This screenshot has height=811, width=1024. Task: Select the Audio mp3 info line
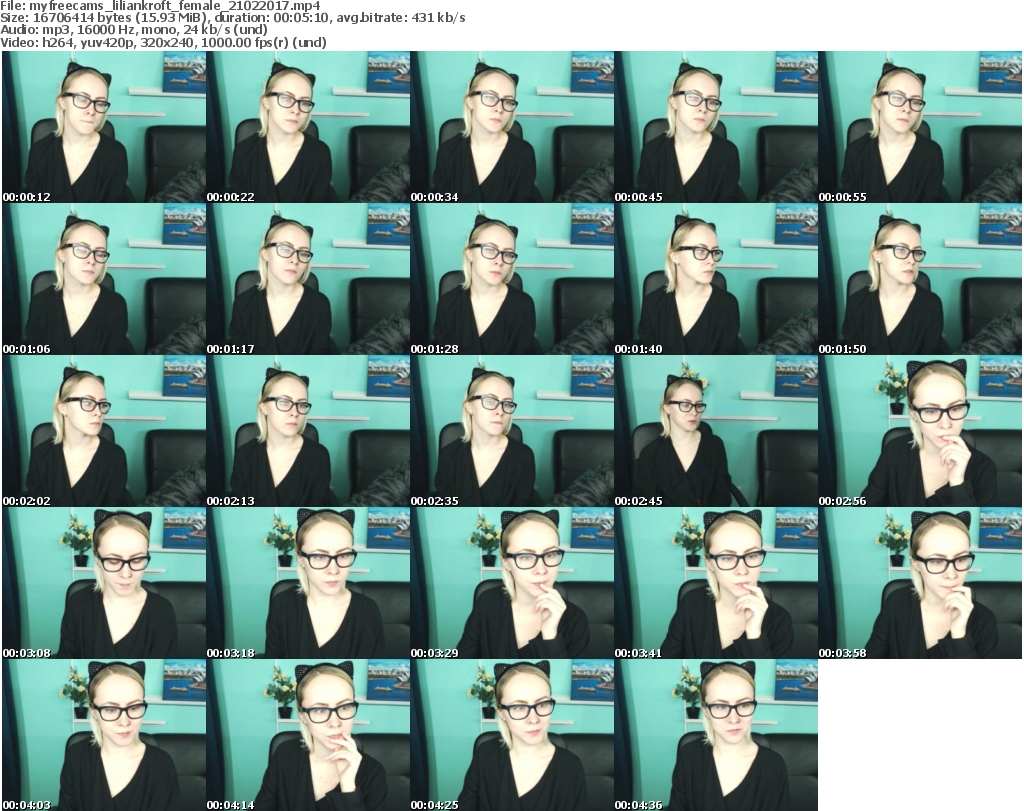point(134,30)
